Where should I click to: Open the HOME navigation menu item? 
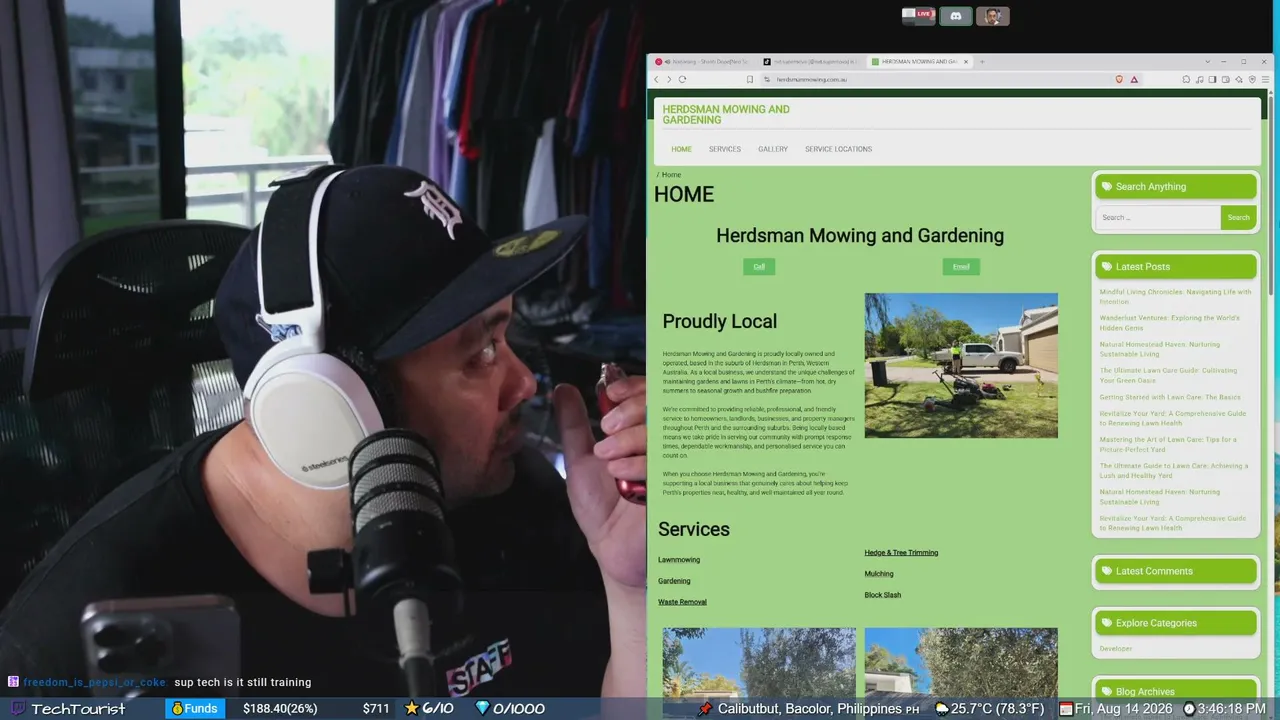click(x=681, y=149)
